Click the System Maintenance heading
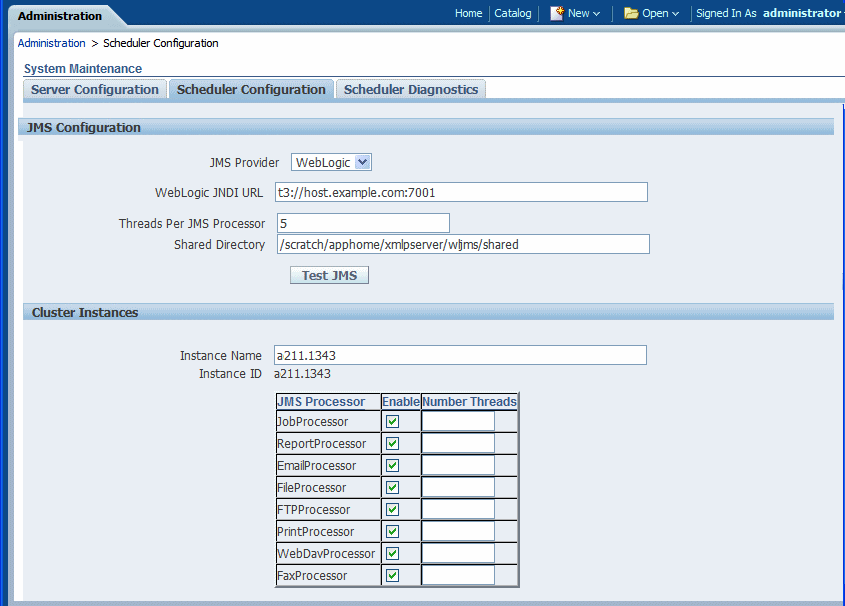The width and height of the screenshot is (845, 606). (x=83, y=69)
